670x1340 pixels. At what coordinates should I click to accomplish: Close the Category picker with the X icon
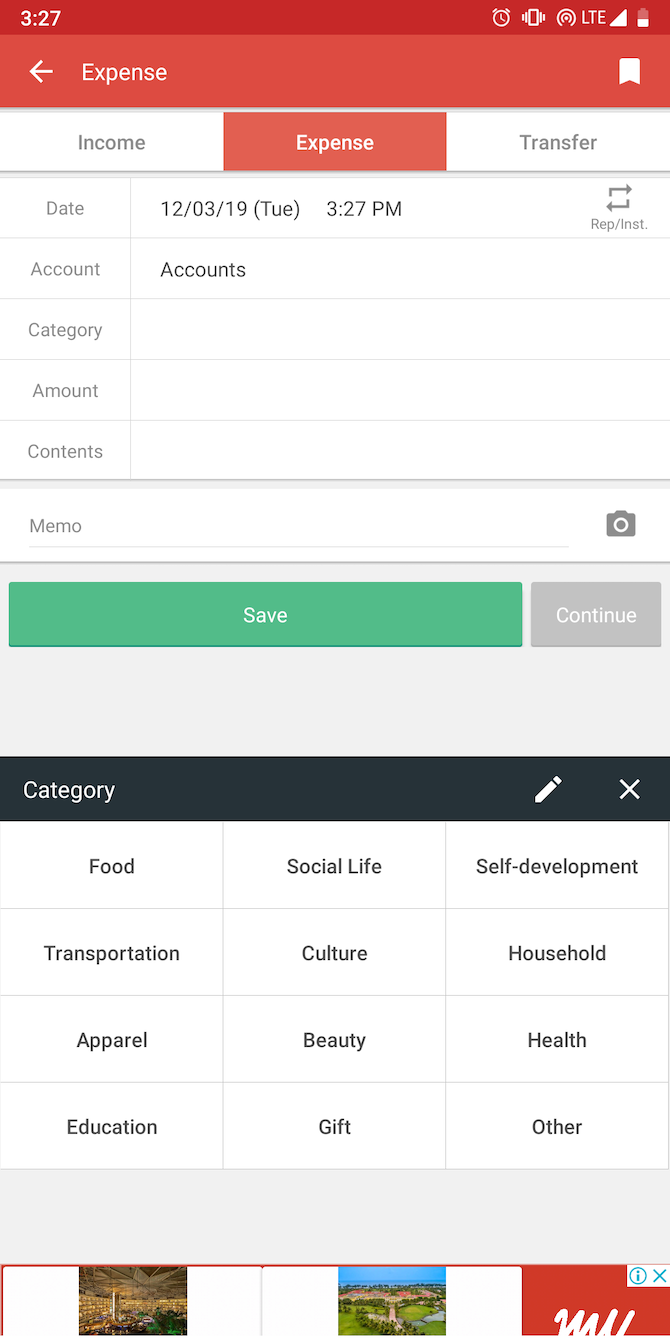pyautogui.click(x=629, y=789)
